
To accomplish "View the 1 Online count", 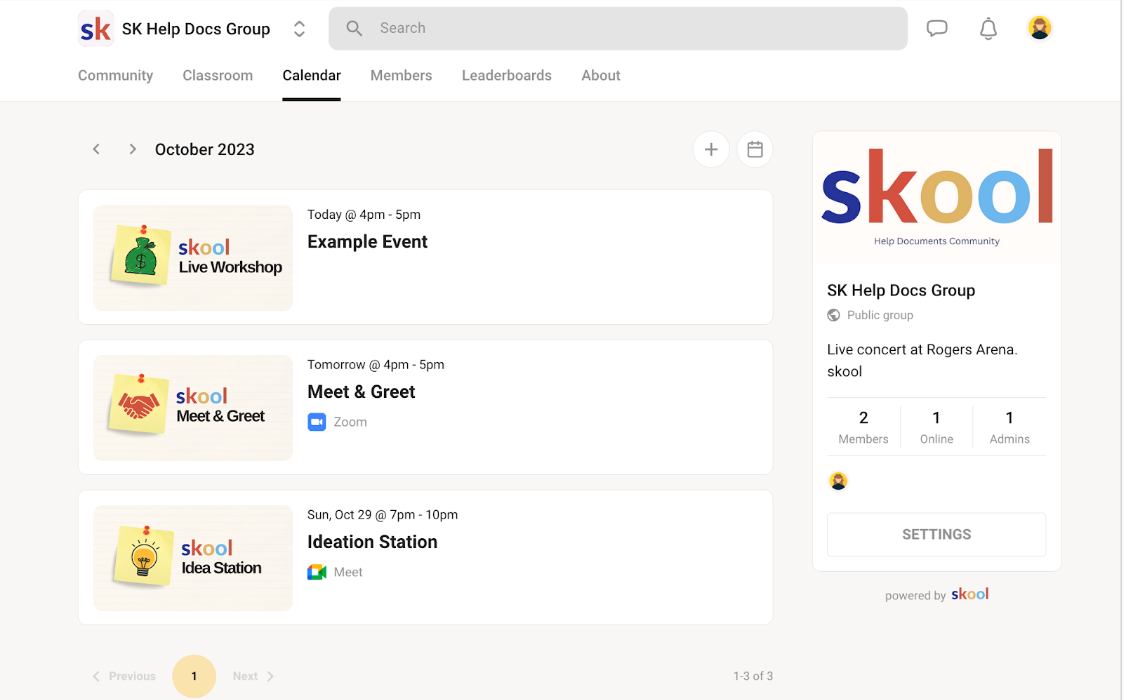I will (x=936, y=427).
